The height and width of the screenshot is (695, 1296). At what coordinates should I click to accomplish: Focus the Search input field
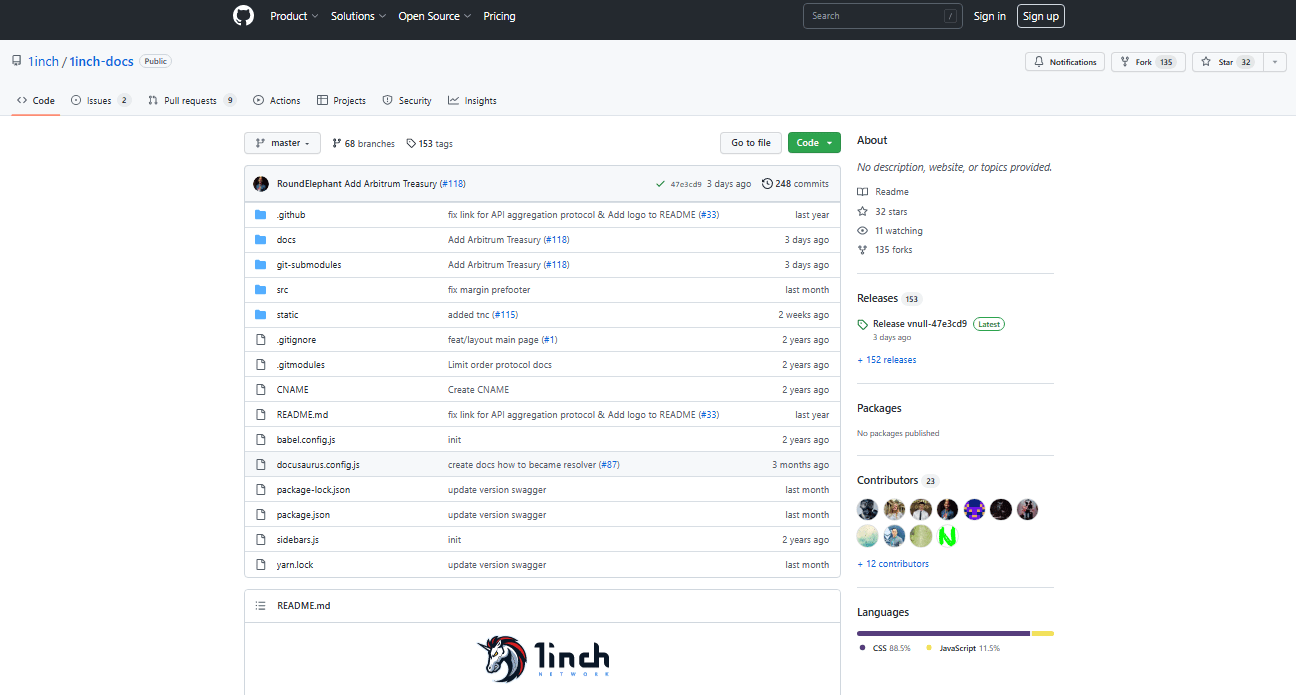coord(881,16)
